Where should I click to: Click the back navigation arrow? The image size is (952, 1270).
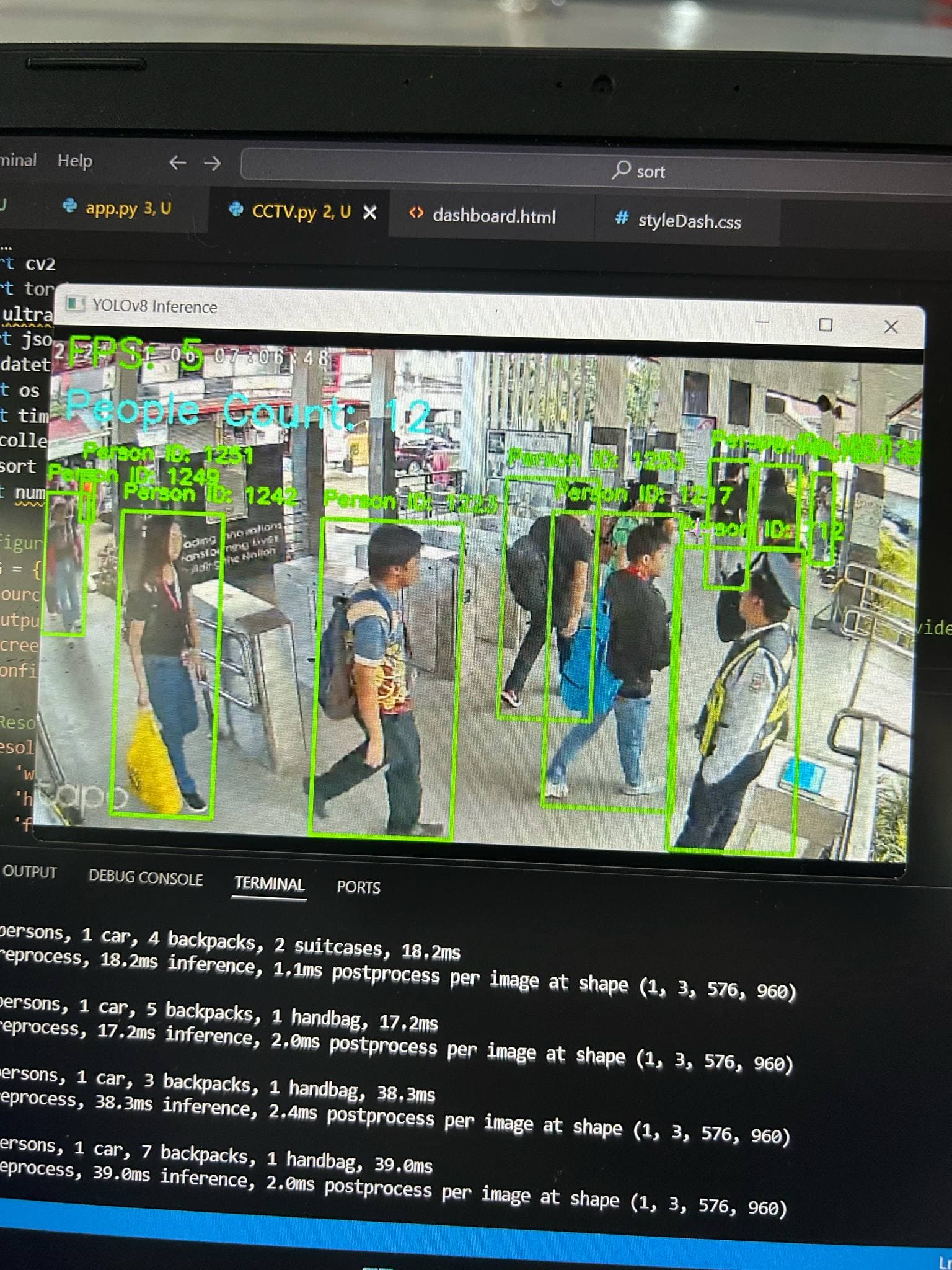177,162
